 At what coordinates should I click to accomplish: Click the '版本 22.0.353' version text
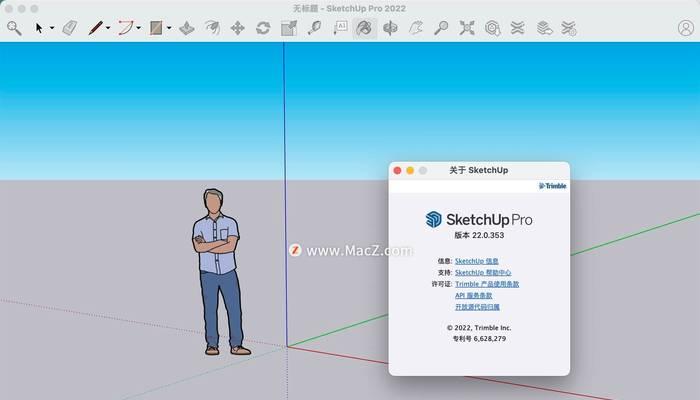click(479, 235)
